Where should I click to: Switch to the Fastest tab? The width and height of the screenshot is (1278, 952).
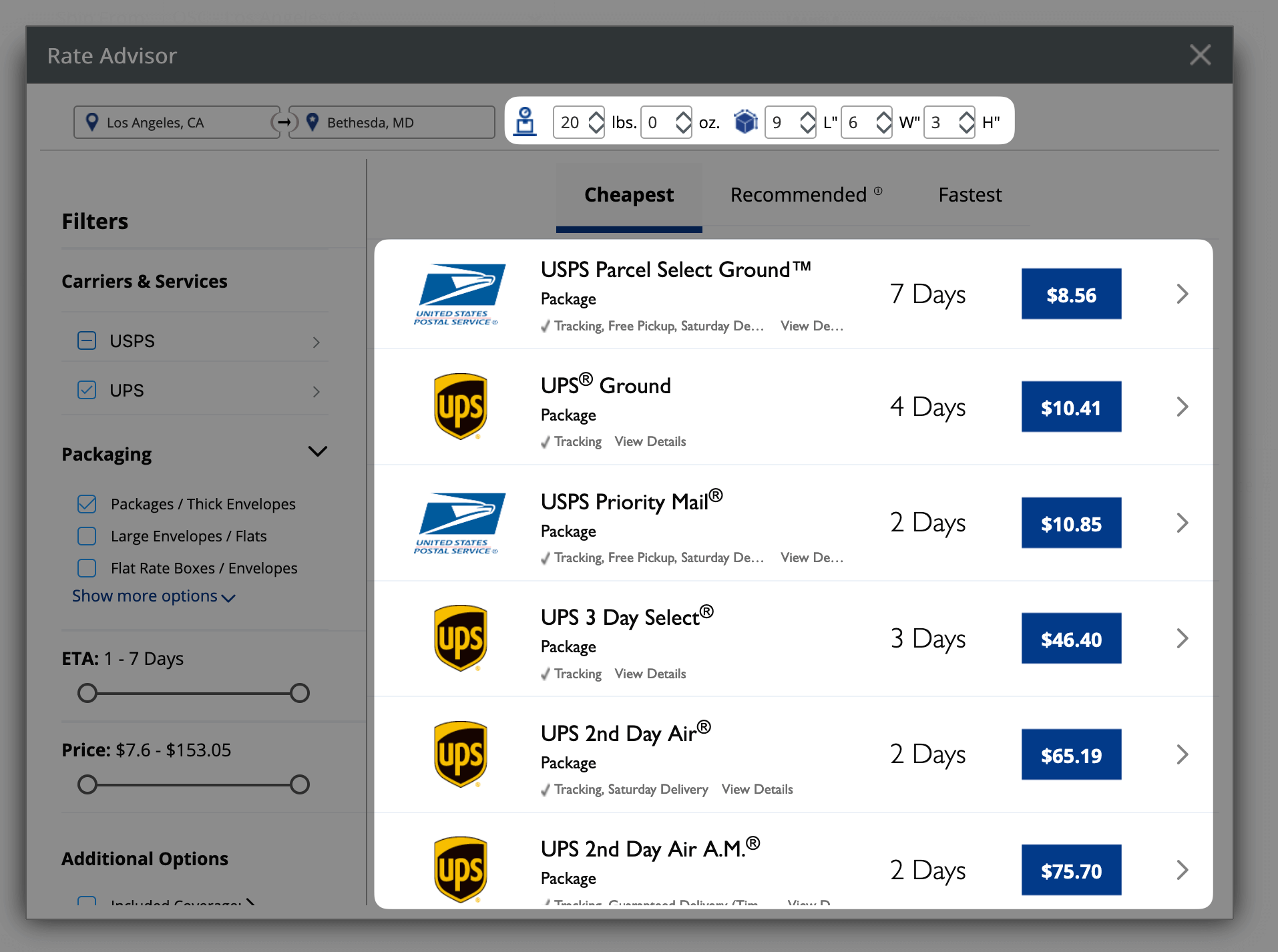(x=970, y=195)
